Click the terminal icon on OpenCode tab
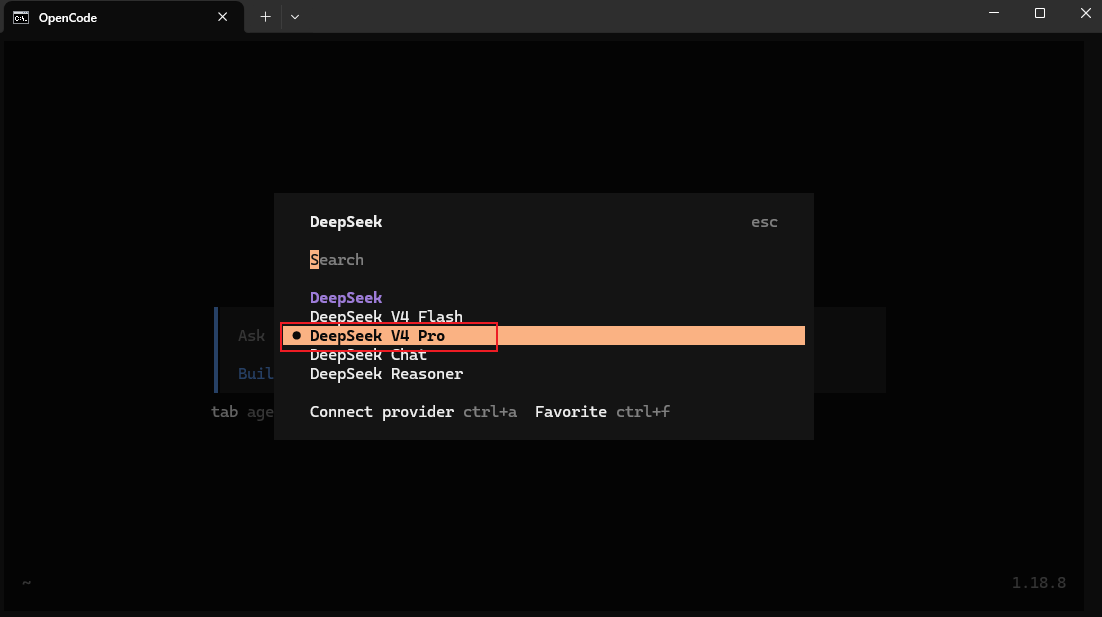1102x617 pixels. click(x=21, y=18)
